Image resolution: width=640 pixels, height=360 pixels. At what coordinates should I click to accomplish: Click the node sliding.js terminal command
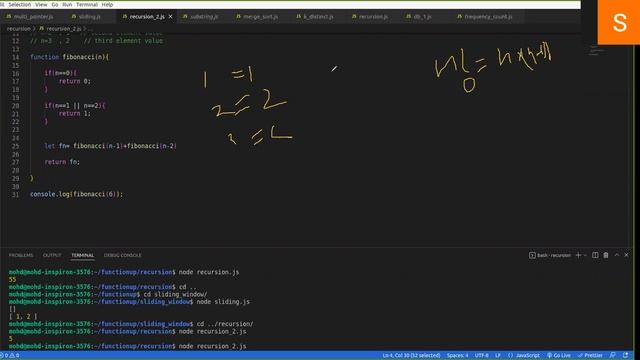(223, 302)
